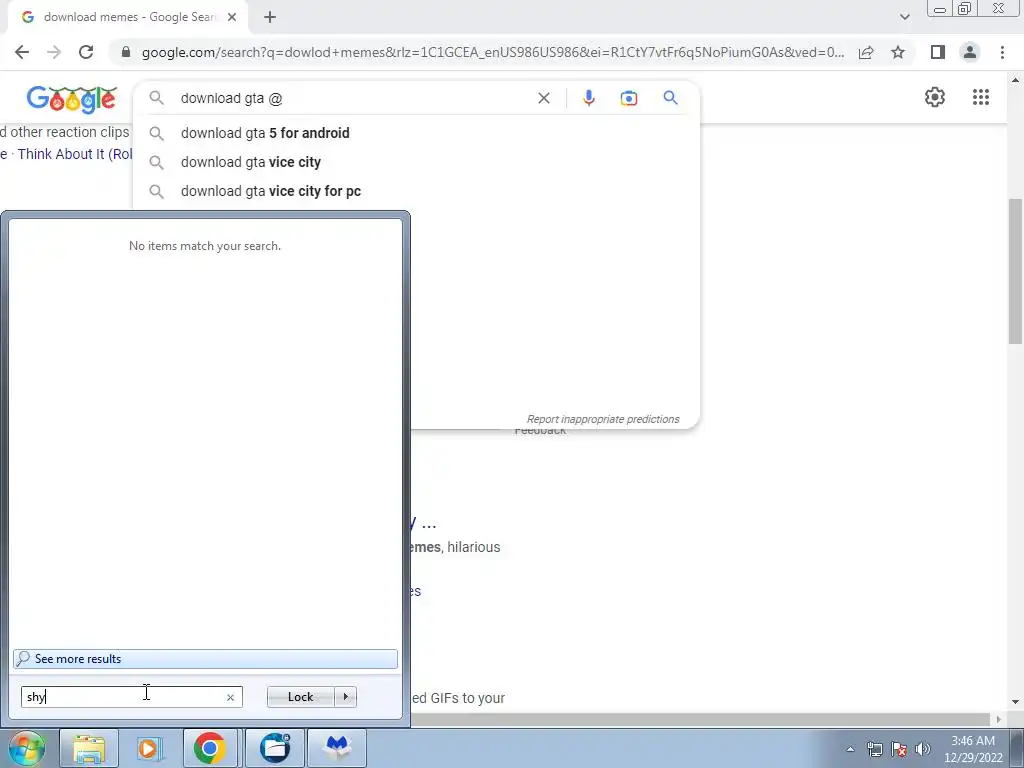
Task: Open a new Chrome tab
Action: (x=270, y=18)
